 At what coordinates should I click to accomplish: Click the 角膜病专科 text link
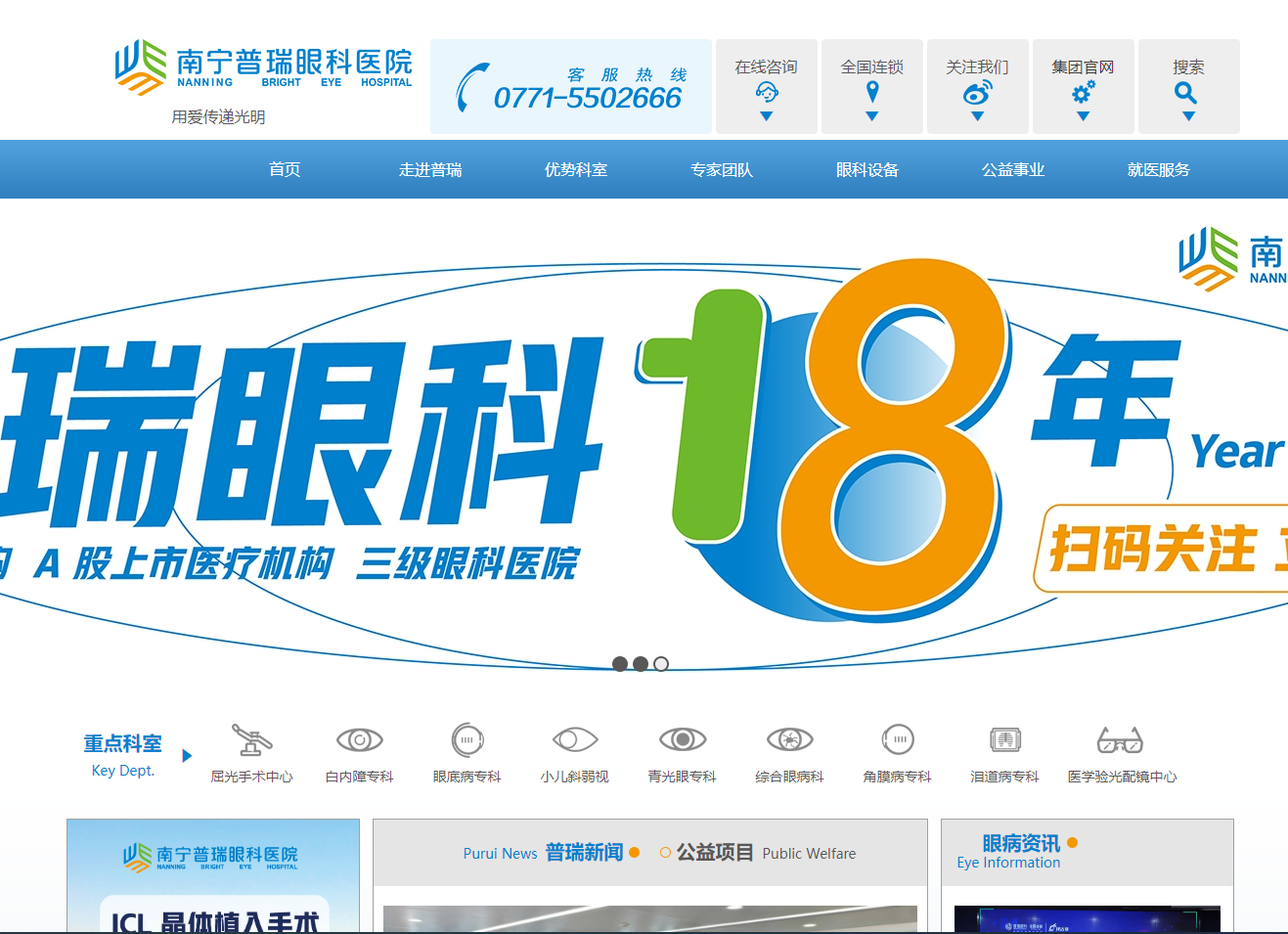[898, 777]
